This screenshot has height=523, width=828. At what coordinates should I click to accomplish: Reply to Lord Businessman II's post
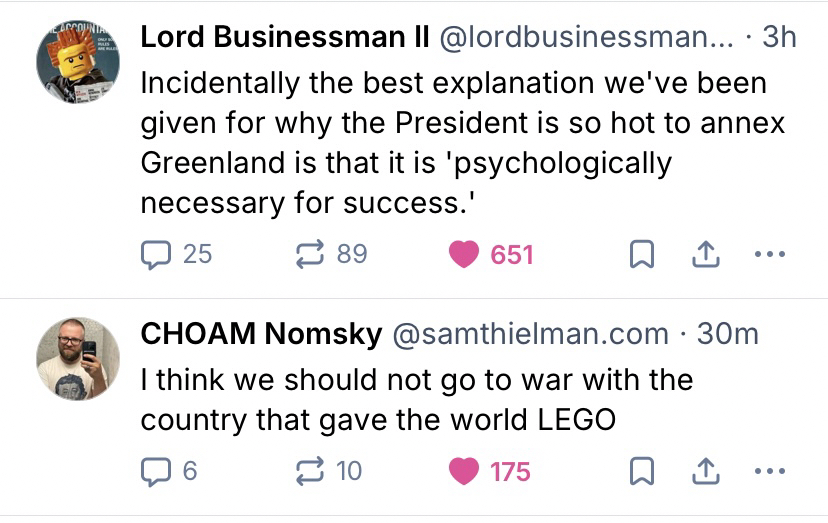[x=156, y=254]
